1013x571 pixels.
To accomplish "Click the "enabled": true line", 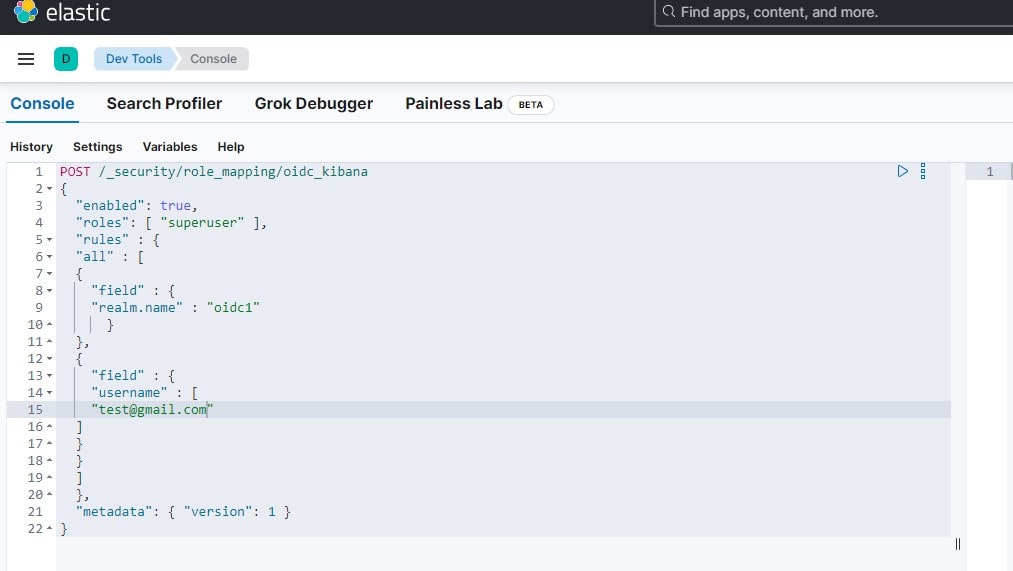I will [x=136, y=205].
